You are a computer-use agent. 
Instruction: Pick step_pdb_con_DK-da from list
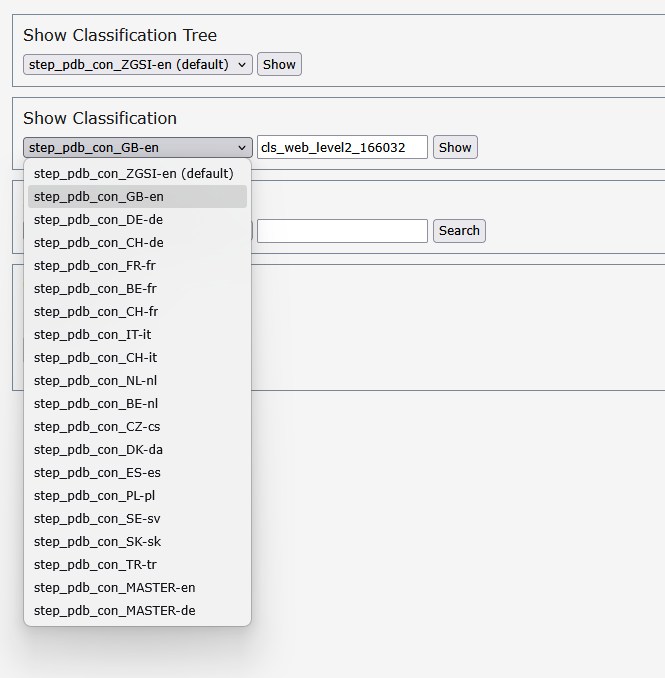[x=98, y=449]
